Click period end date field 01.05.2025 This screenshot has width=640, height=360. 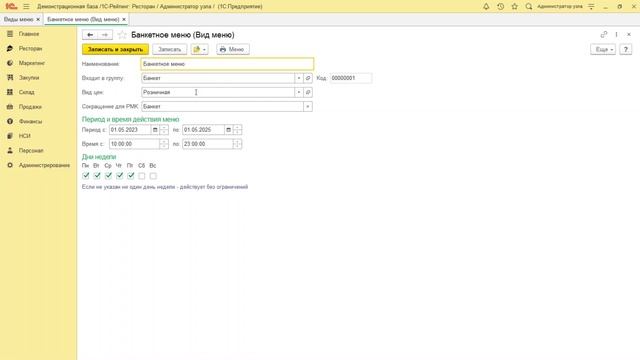[x=204, y=130]
